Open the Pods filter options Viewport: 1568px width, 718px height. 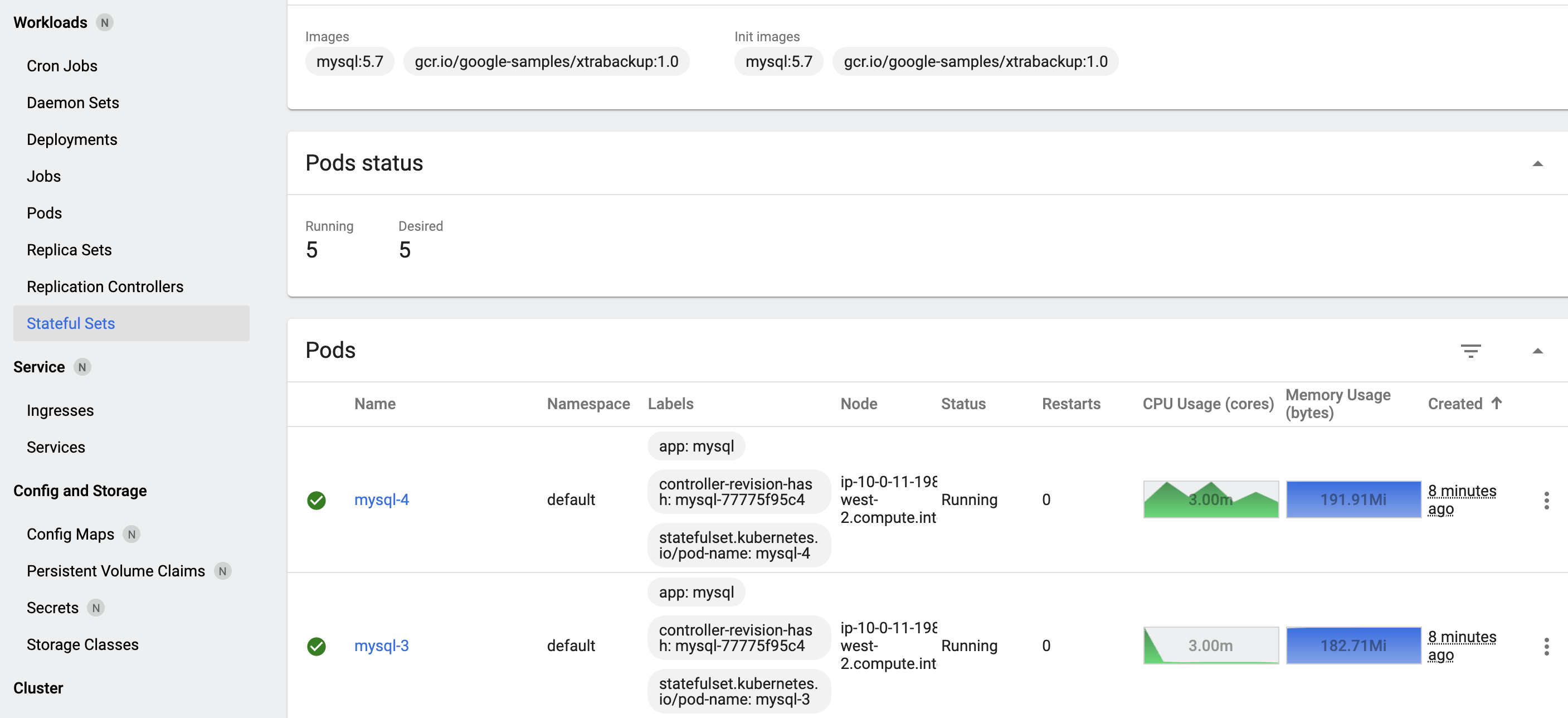pos(1472,351)
